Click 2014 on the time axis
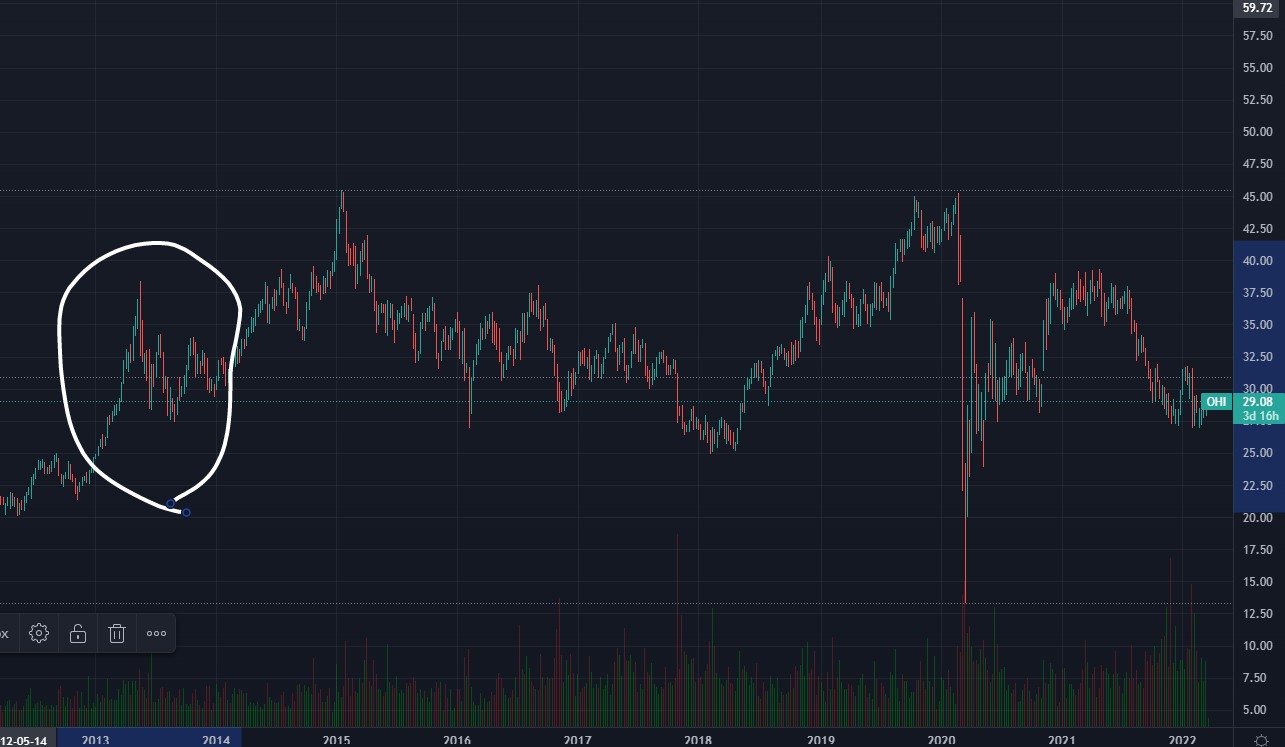Screen dimensions: 1285x747 (x=216, y=740)
